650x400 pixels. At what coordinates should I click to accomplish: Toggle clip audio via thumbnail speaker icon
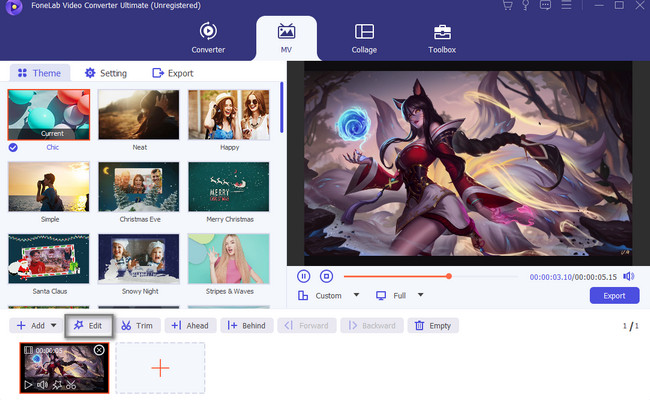pyautogui.click(x=42, y=385)
